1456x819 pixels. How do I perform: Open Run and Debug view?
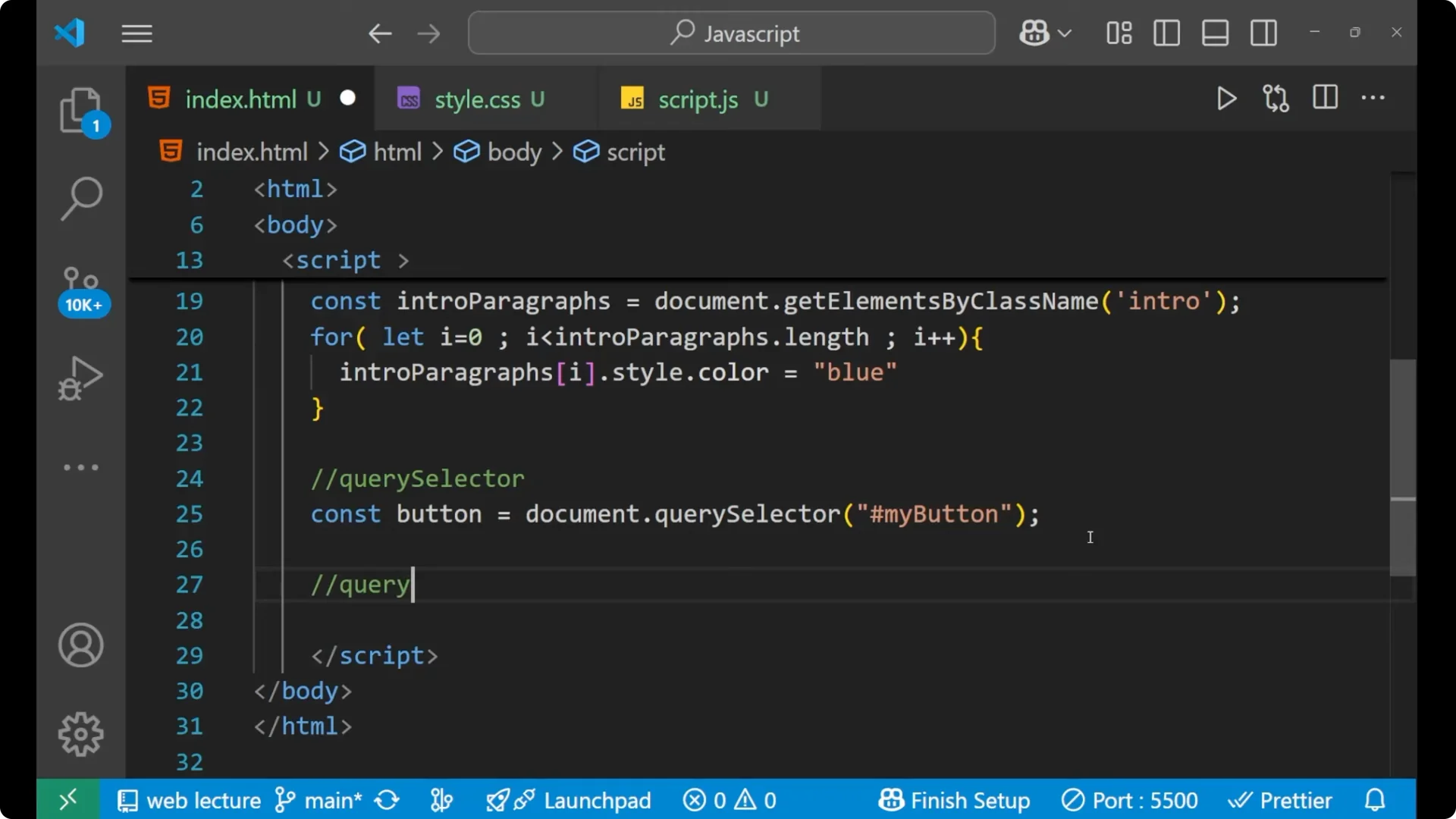pyautogui.click(x=80, y=378)
